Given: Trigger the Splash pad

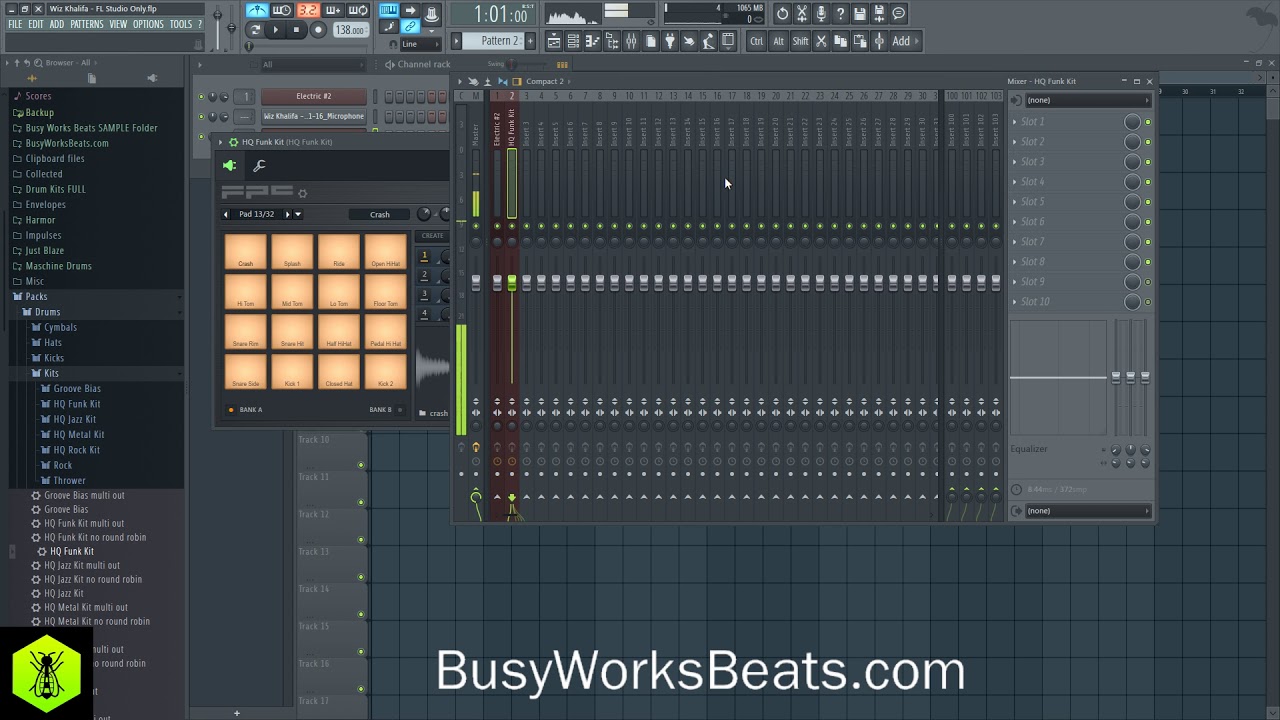Looking at the screenshot, I should pyautogui.click(x=292, y=251).
